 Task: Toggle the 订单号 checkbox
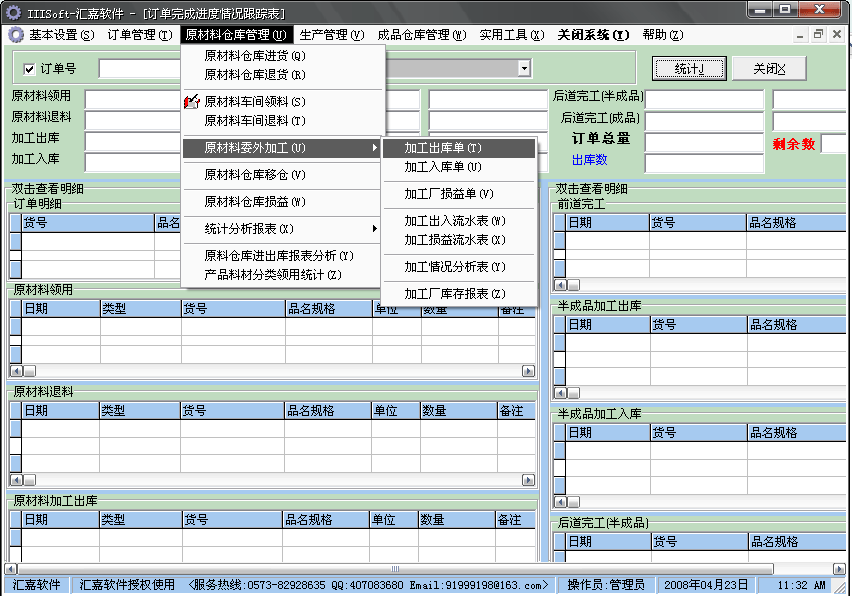pos(29,69)
